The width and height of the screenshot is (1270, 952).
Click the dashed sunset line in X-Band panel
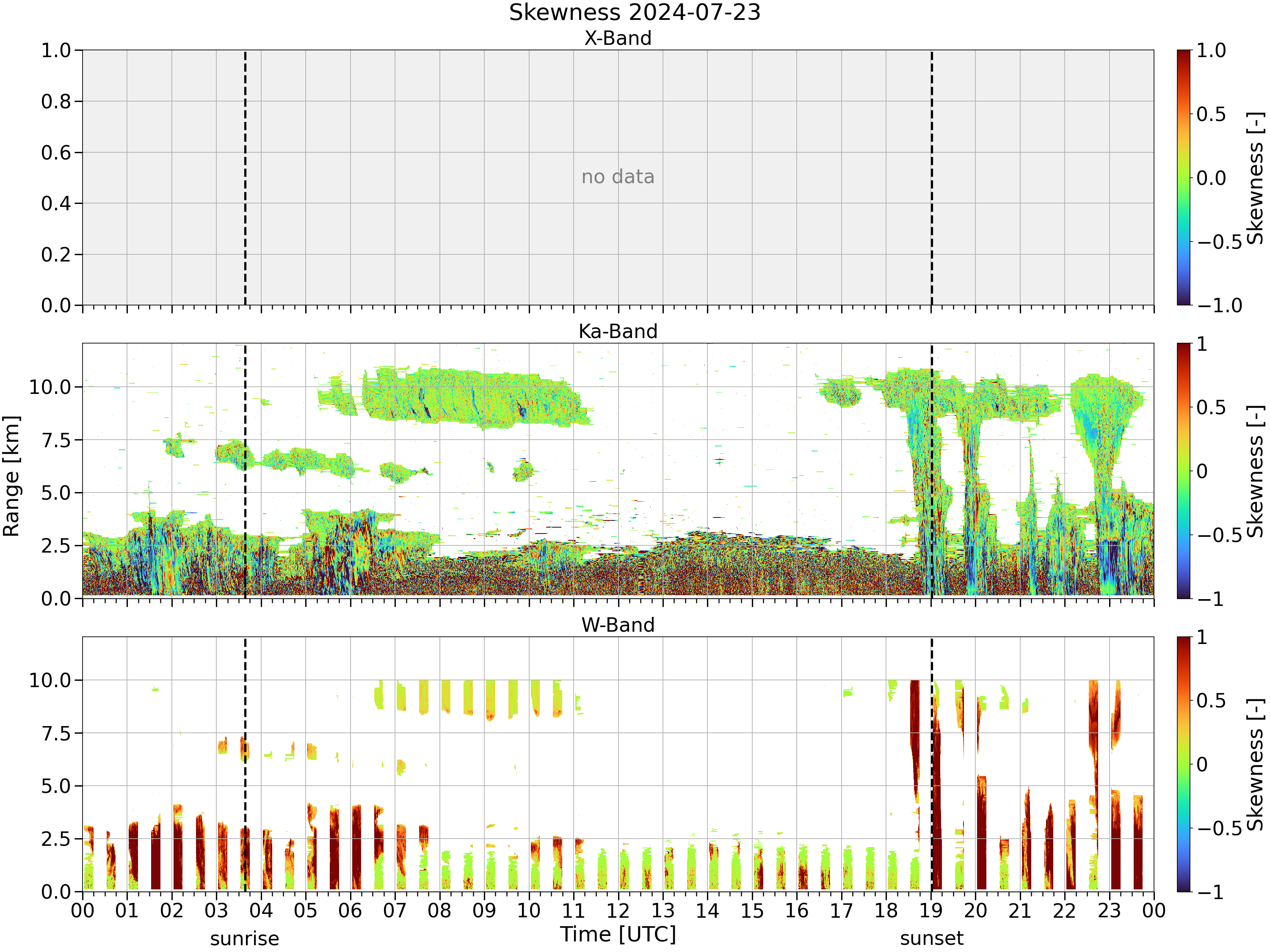pyautogui.click(x=931, y=177)
